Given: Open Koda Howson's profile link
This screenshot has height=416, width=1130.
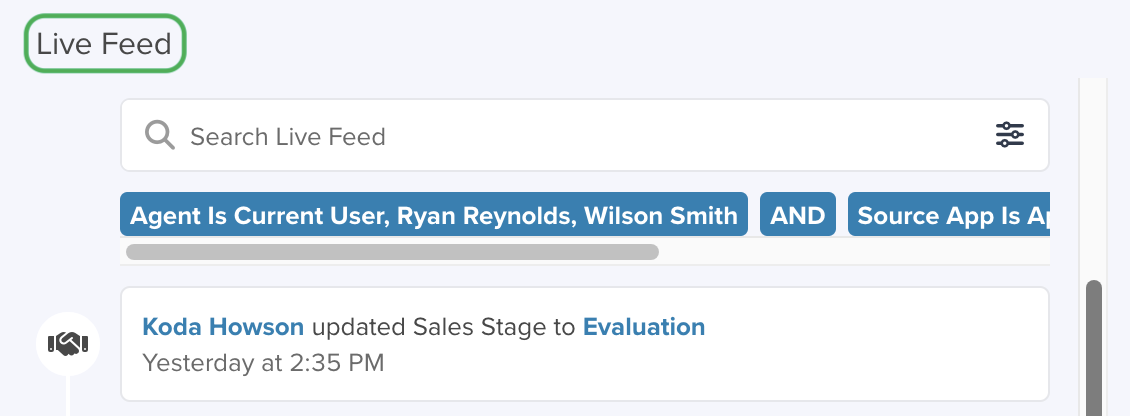Looking at the screenshot, I should [x=223, y=327].
